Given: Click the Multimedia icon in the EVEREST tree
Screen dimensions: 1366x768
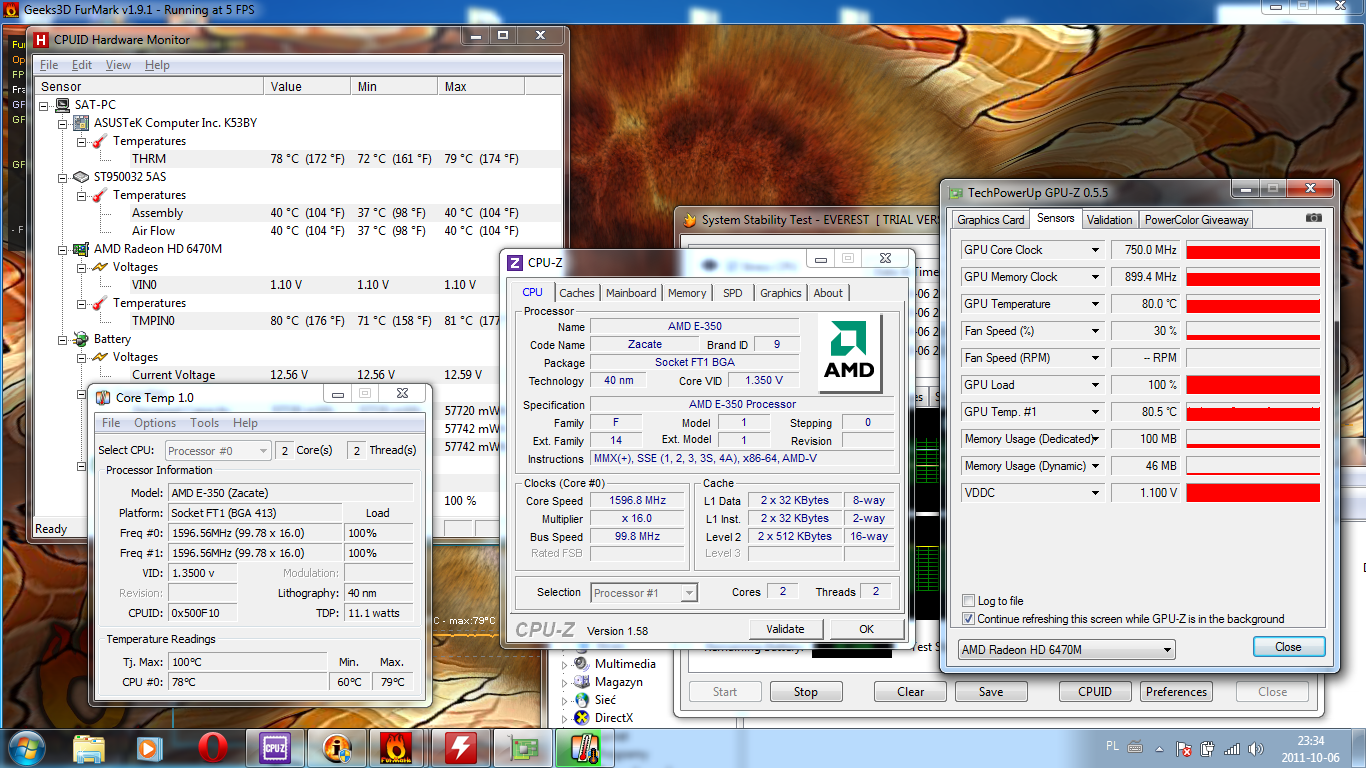Looking at the screenshot, I should 581,664.
